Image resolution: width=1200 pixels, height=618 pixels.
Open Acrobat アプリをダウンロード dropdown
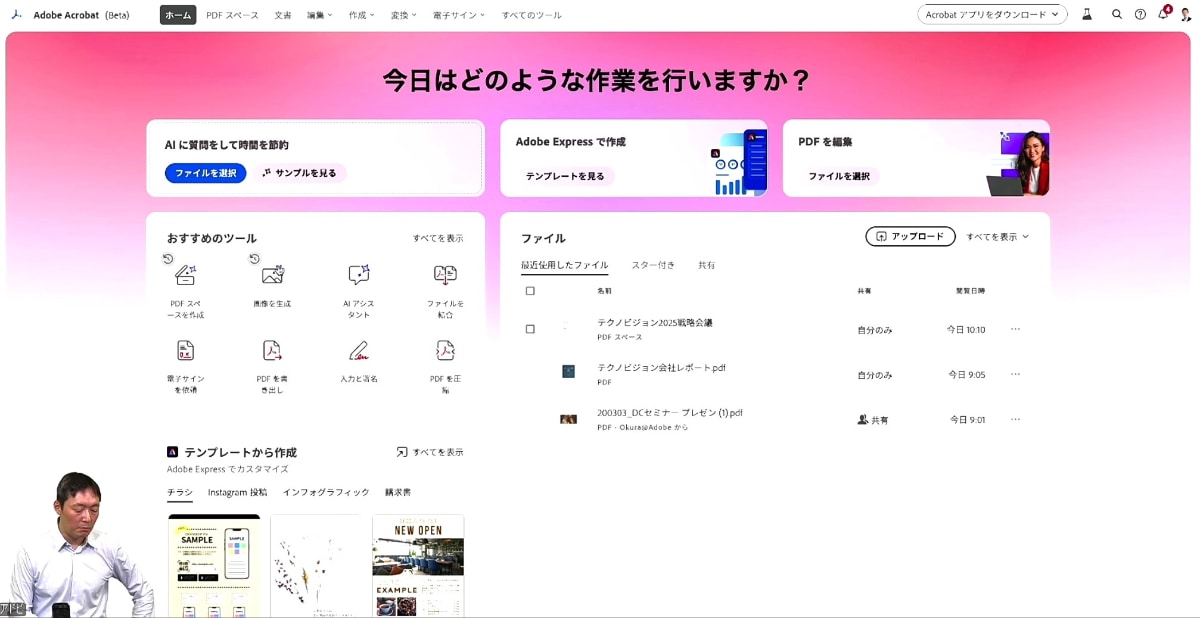(992, 15)
